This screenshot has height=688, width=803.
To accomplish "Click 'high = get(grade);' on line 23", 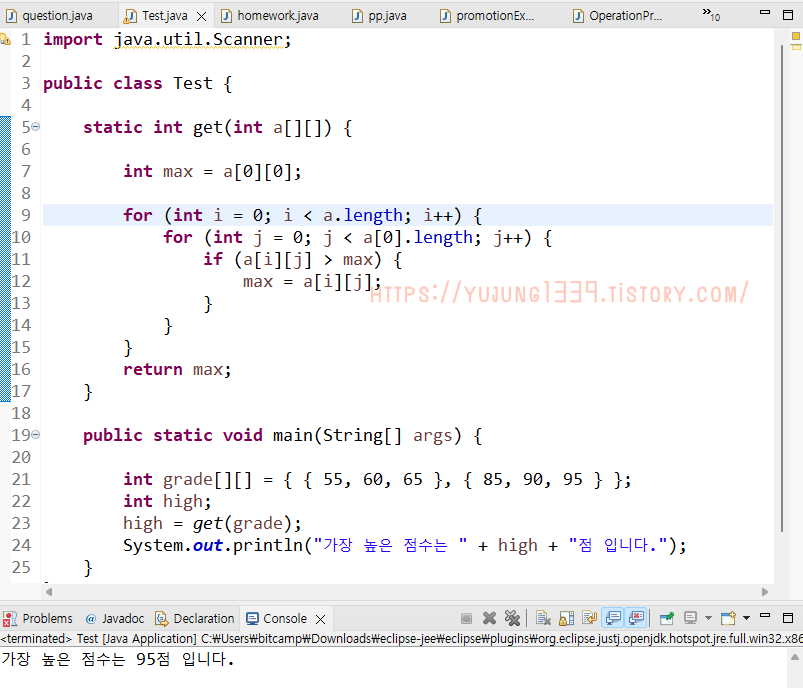I will point(212,524).
